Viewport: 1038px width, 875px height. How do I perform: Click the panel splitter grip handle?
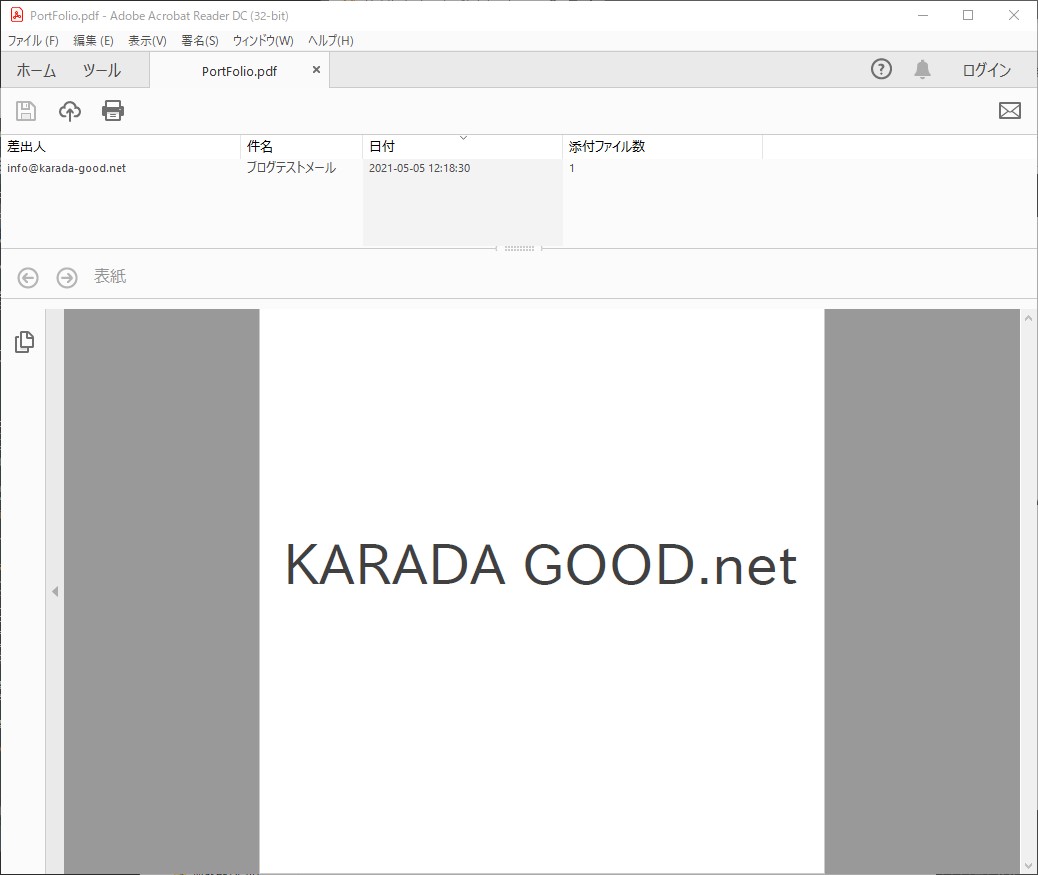point(519,248)
